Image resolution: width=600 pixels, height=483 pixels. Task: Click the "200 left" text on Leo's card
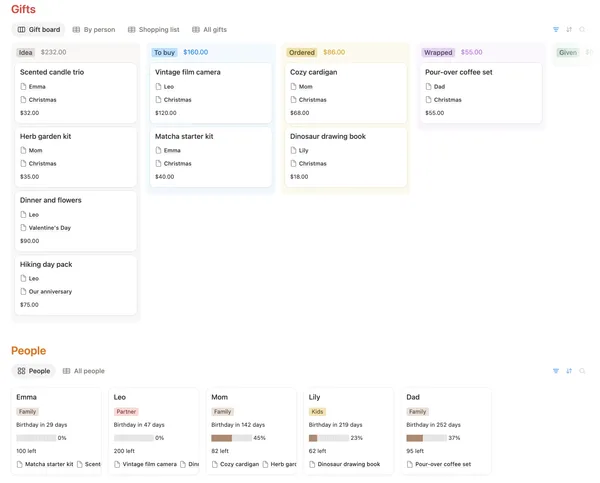click(x=124, y=451)
